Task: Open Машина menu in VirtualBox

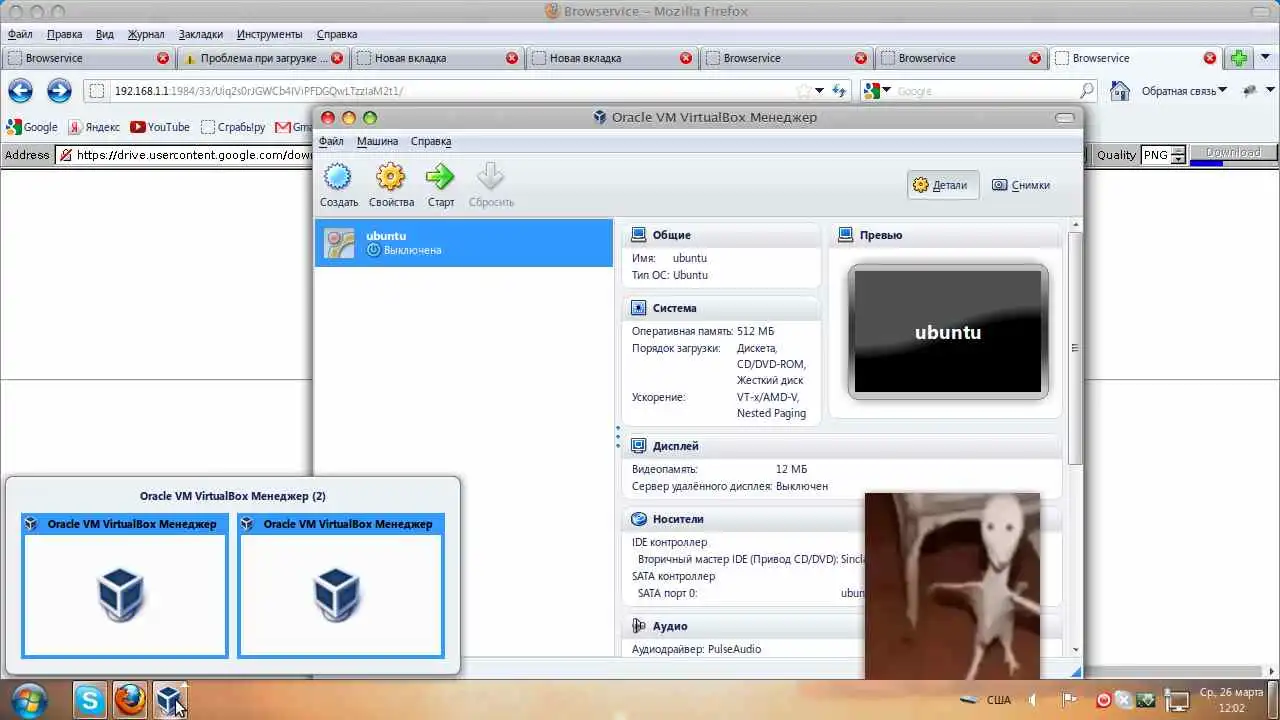Action: pos(377,141)
